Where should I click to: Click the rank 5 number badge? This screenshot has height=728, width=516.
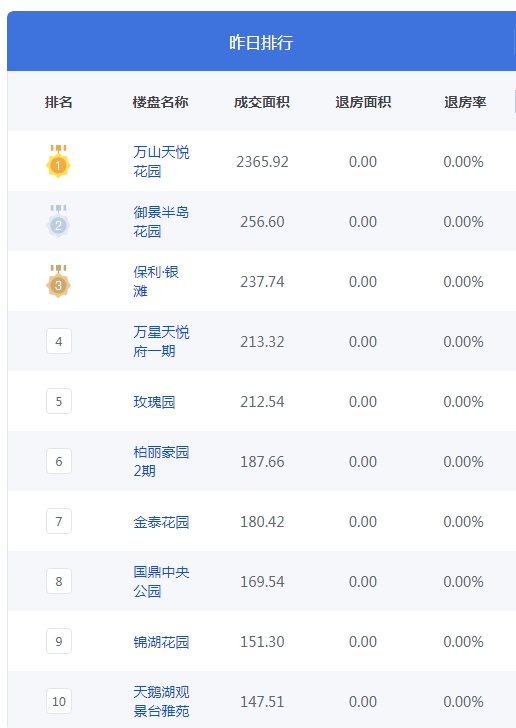(59, 401)
